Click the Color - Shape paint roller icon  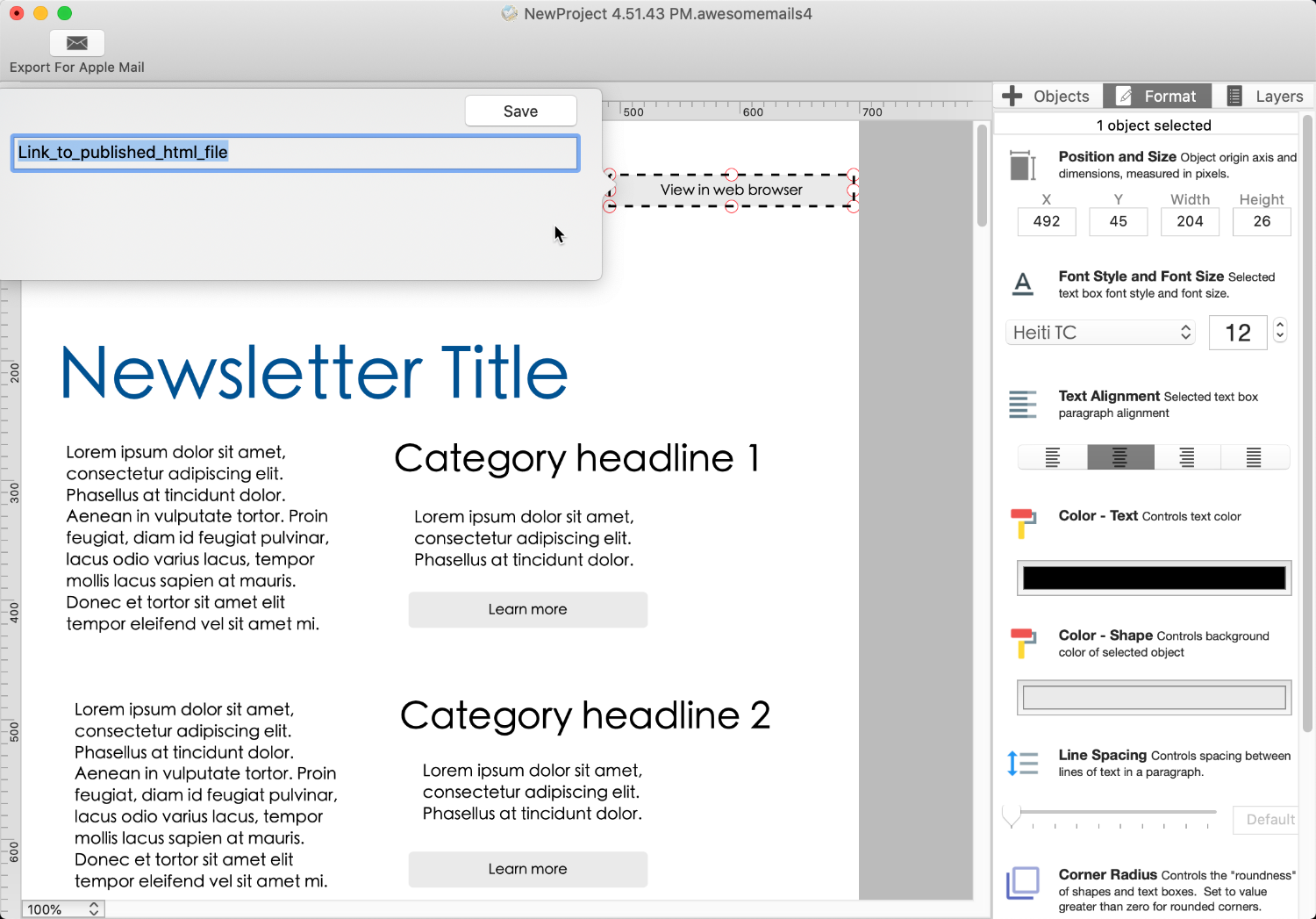click(x=1023, y=643)
